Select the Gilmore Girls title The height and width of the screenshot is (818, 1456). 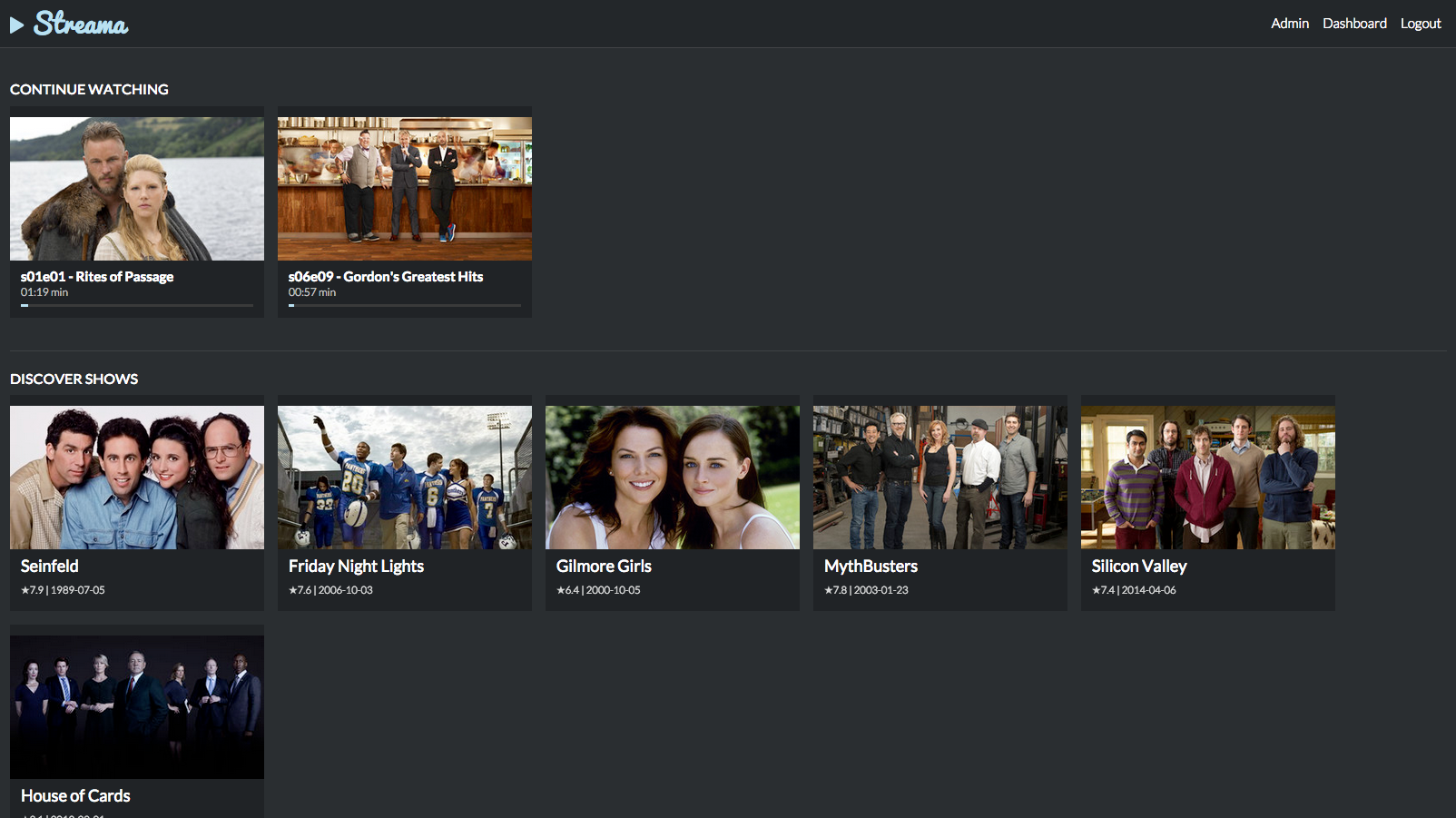coord(604,567)
